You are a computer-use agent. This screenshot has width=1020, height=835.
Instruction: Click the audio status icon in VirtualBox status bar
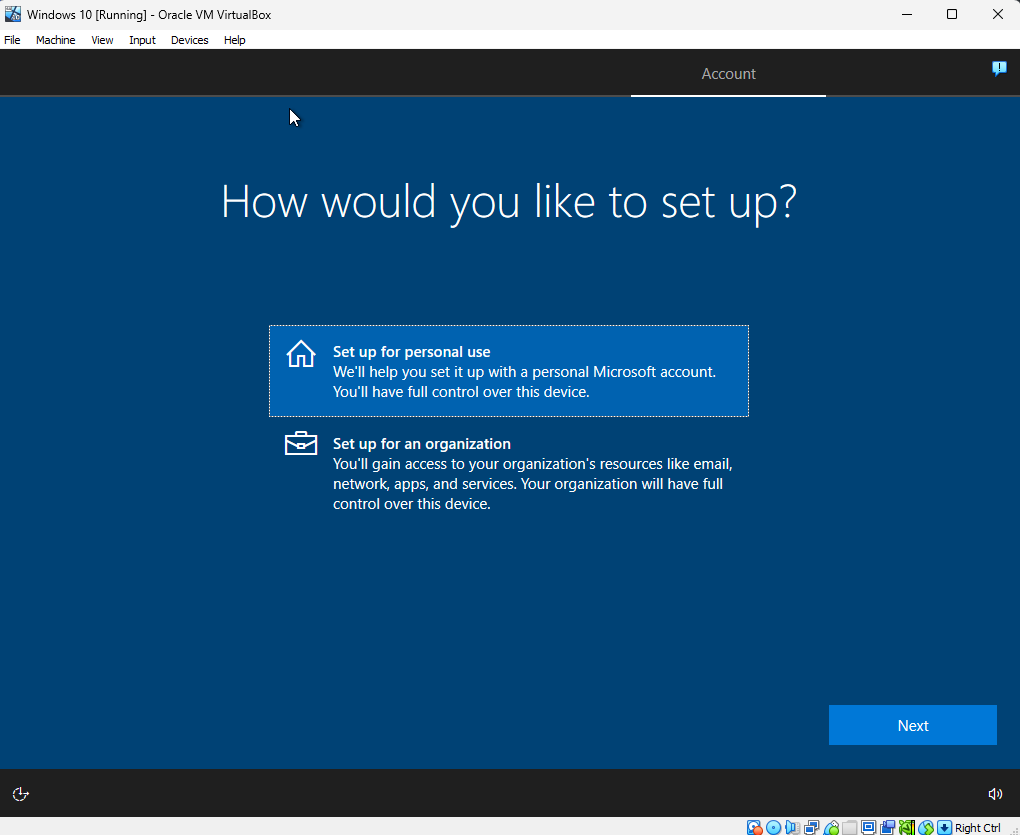[792, 827]
